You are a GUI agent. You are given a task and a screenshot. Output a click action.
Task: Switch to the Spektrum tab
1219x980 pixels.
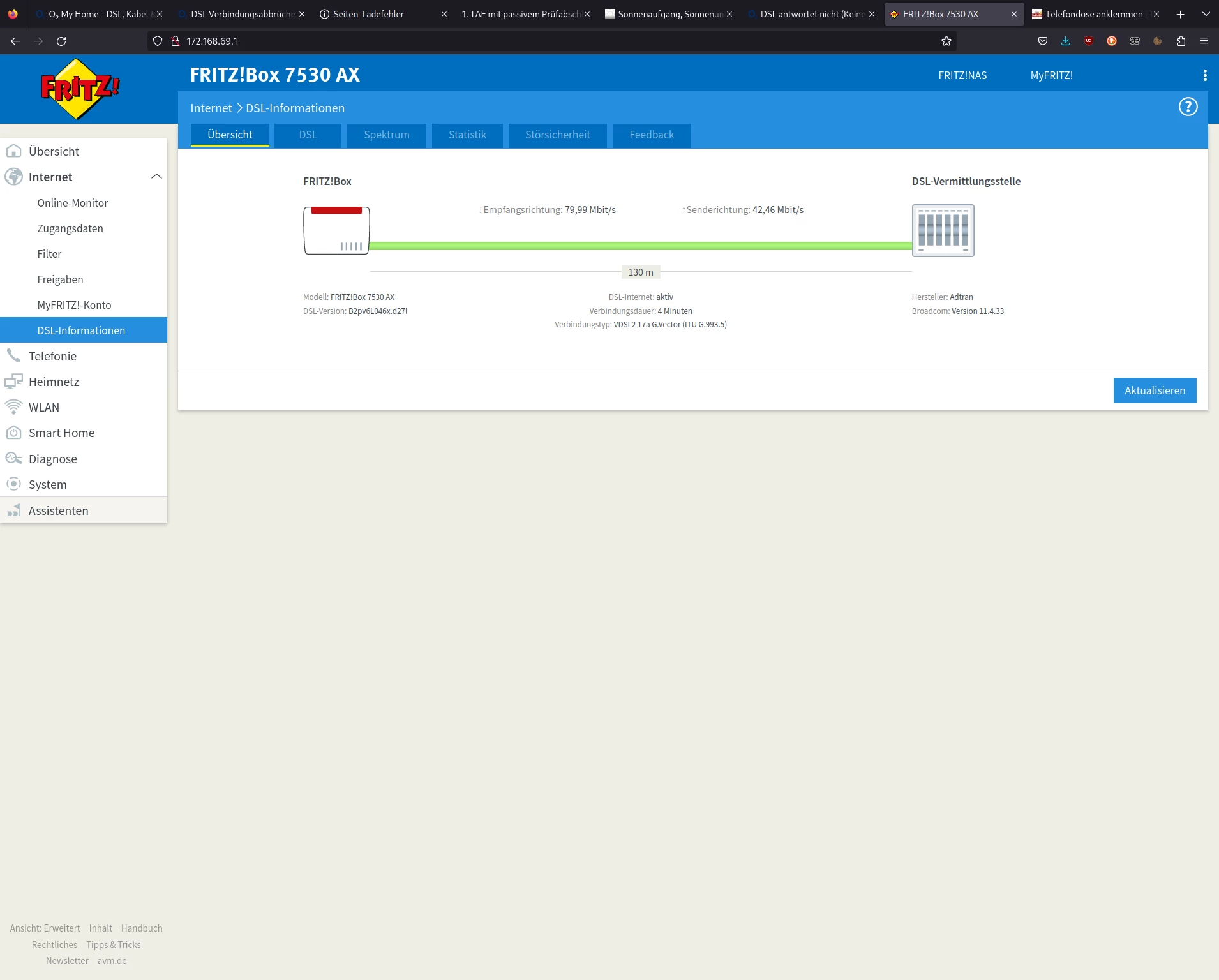pos(387,135)
